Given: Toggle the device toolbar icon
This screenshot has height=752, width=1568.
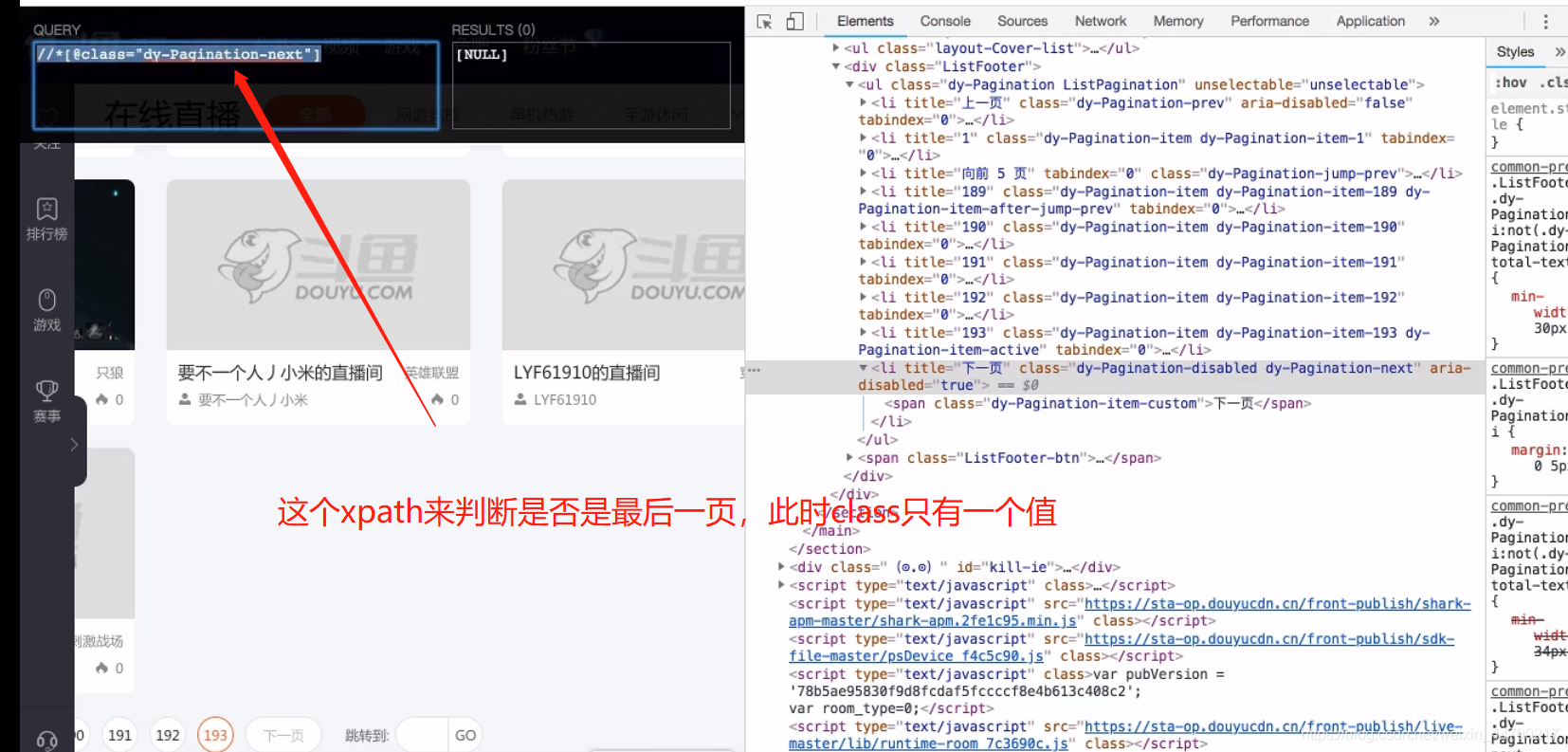Looking at the screenshot, I should (x=794, y=21).
